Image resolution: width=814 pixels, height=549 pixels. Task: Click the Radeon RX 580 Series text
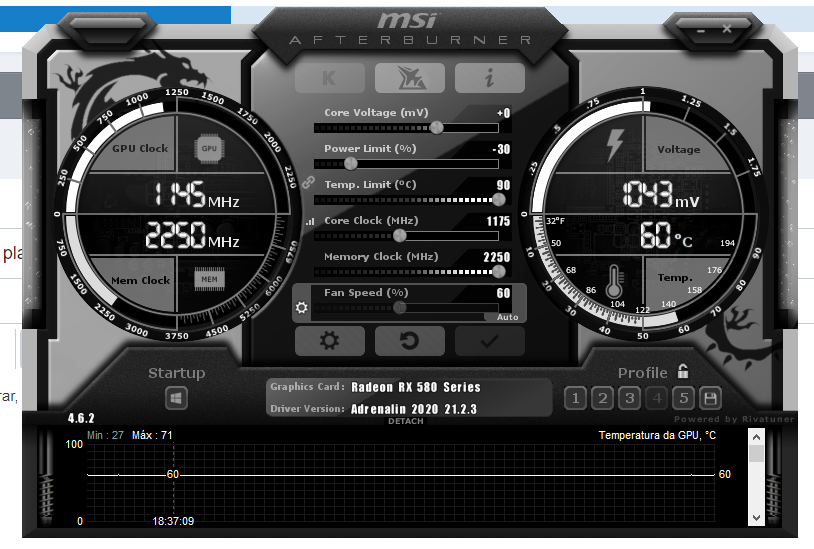[x=416, y=387]
